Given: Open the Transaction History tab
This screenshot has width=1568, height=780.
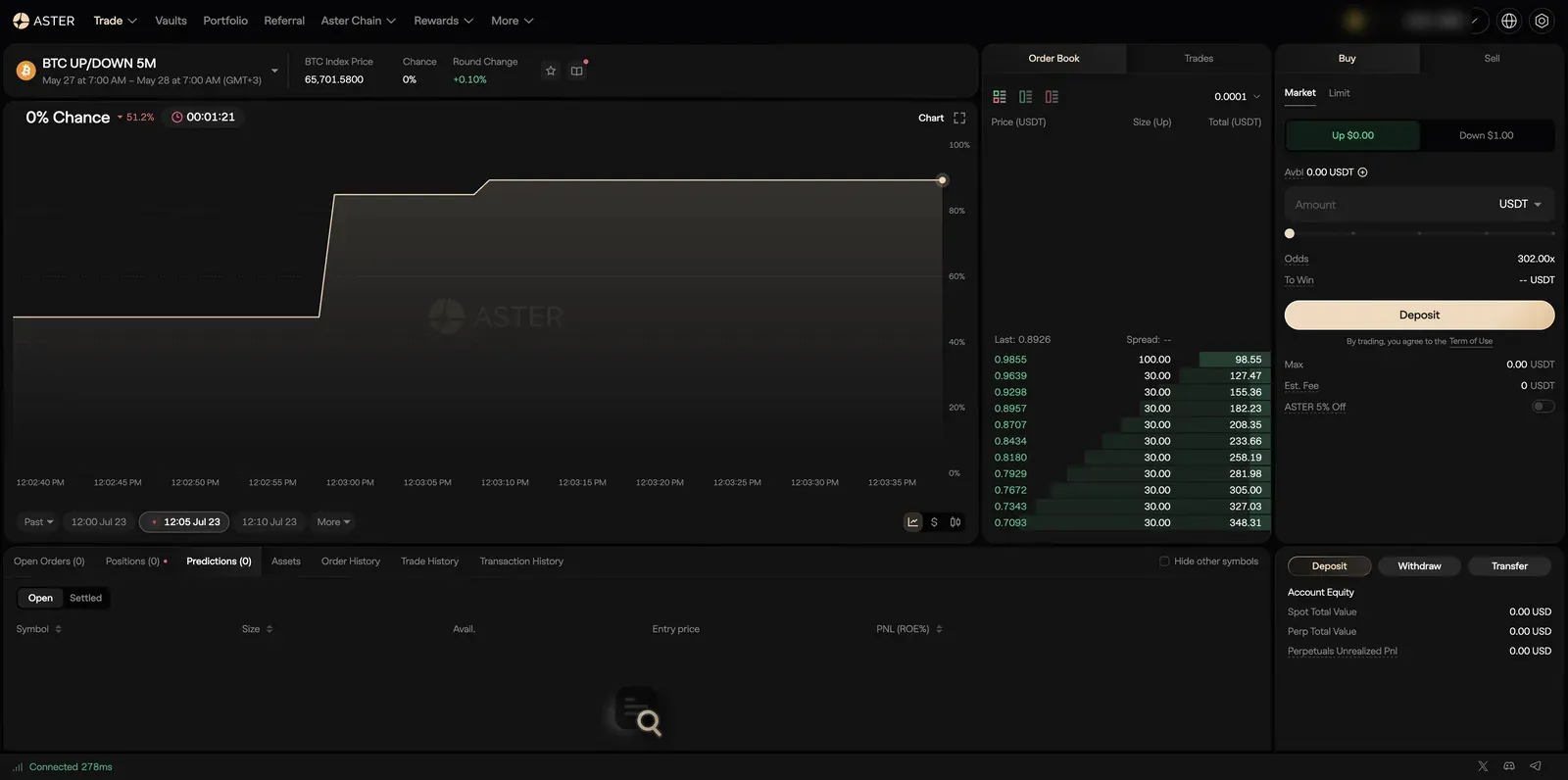Looking at the screenshot, I should tap(521, 561).
